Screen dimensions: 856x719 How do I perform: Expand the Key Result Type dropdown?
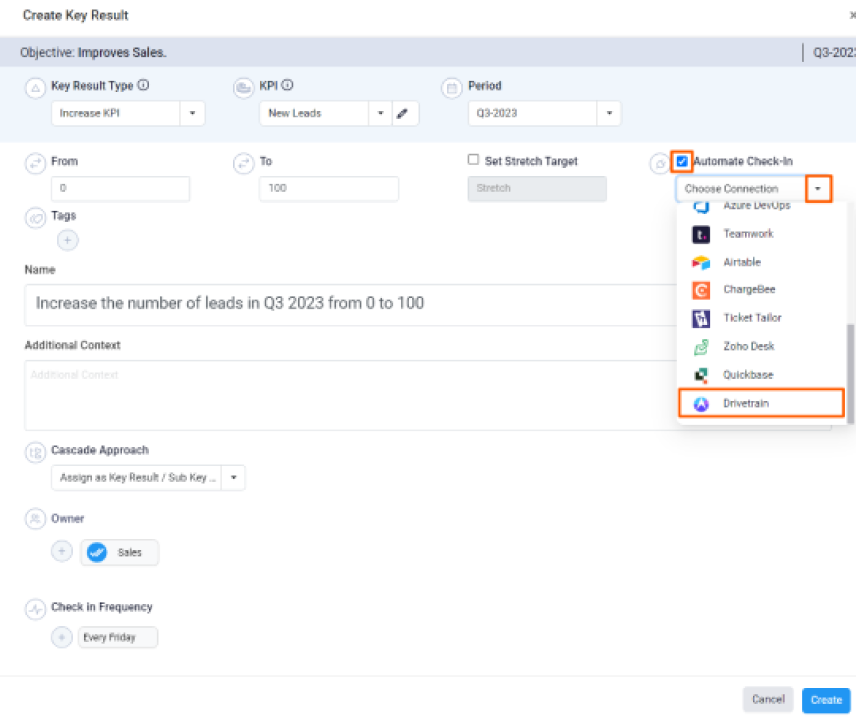pyautogui.click(x=192, y=114)
